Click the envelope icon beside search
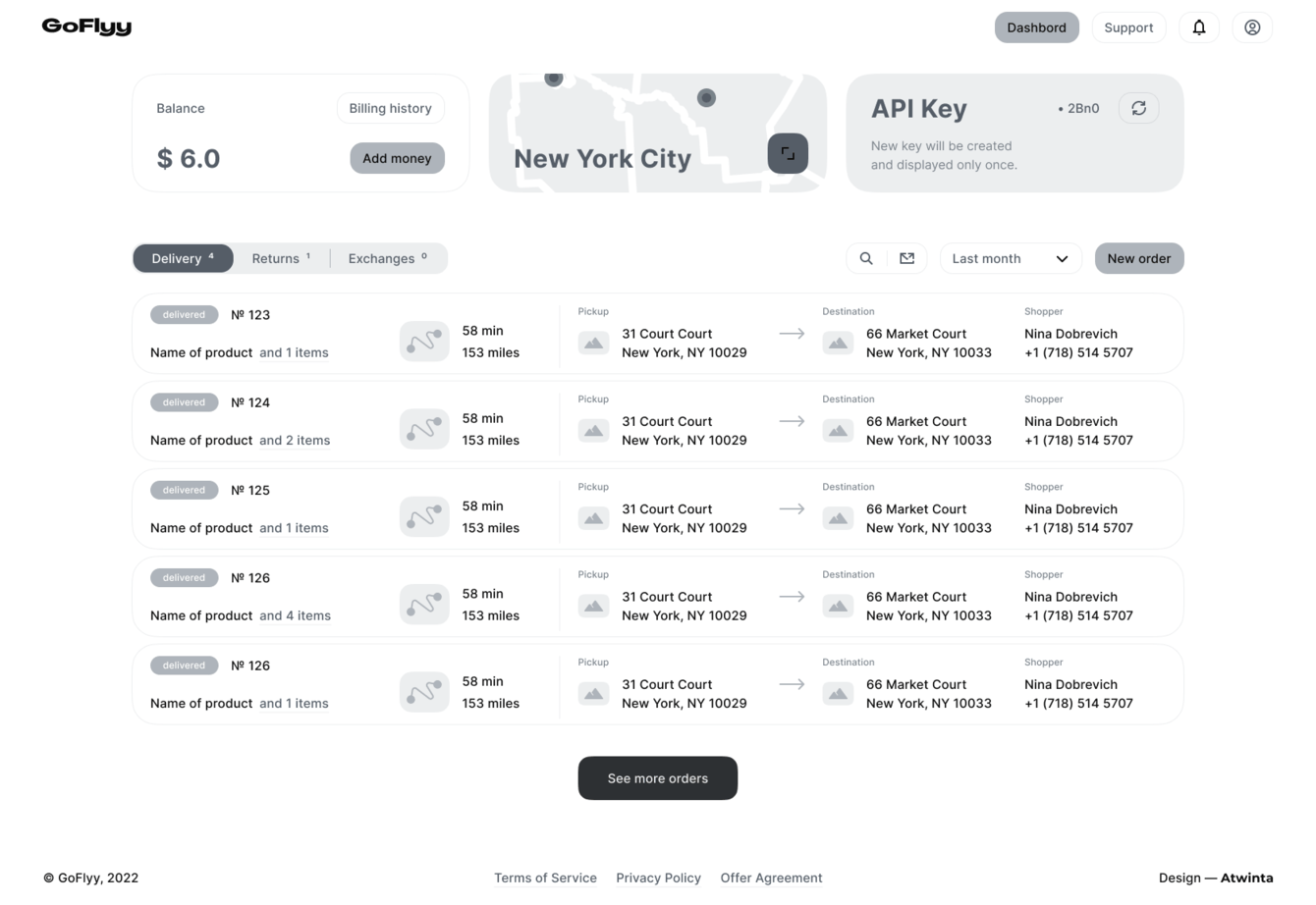The height and width of the screenshot is (905, 1316). (x=906, y=258)
